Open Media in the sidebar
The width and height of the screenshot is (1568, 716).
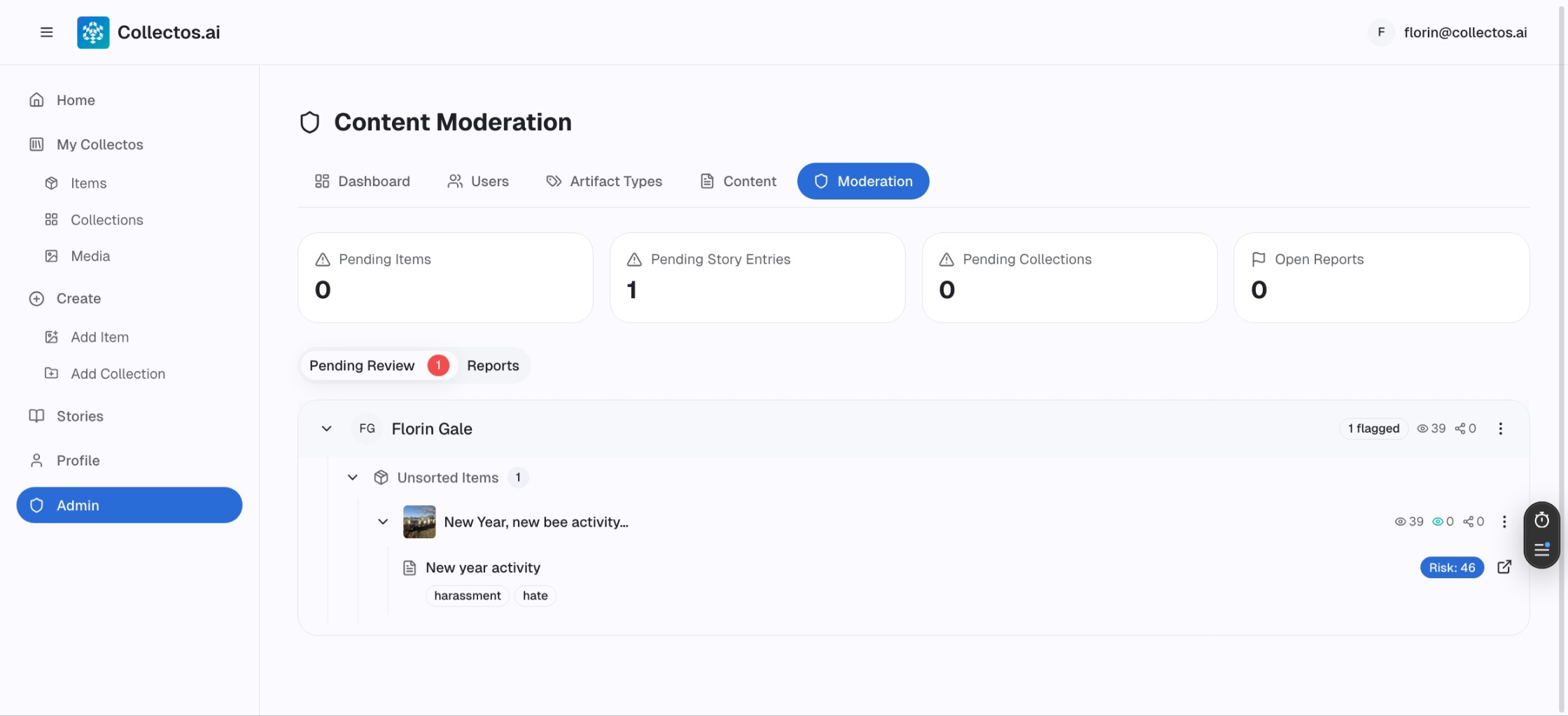coord(90,256)
